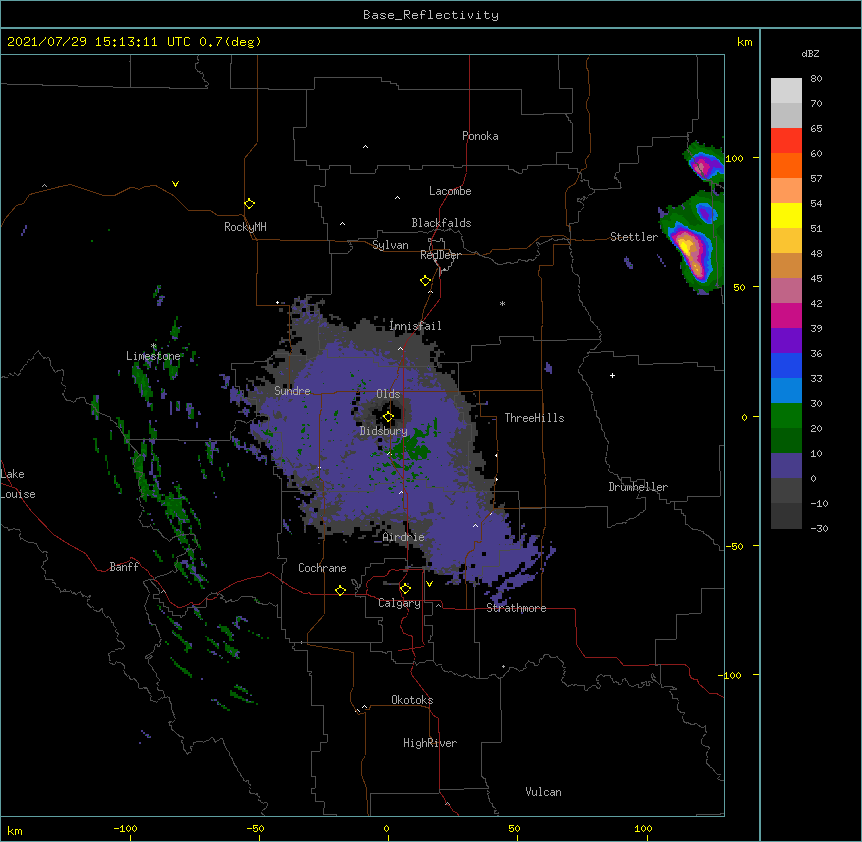Click the Ponoka city label

point(480,136)
